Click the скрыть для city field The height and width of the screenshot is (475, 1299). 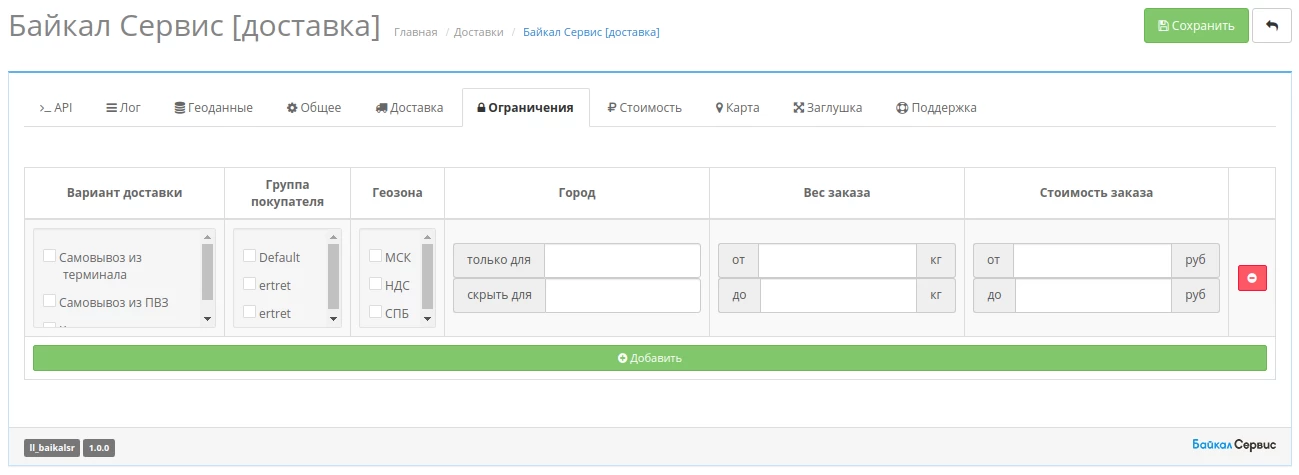click(x=622, y=295)
